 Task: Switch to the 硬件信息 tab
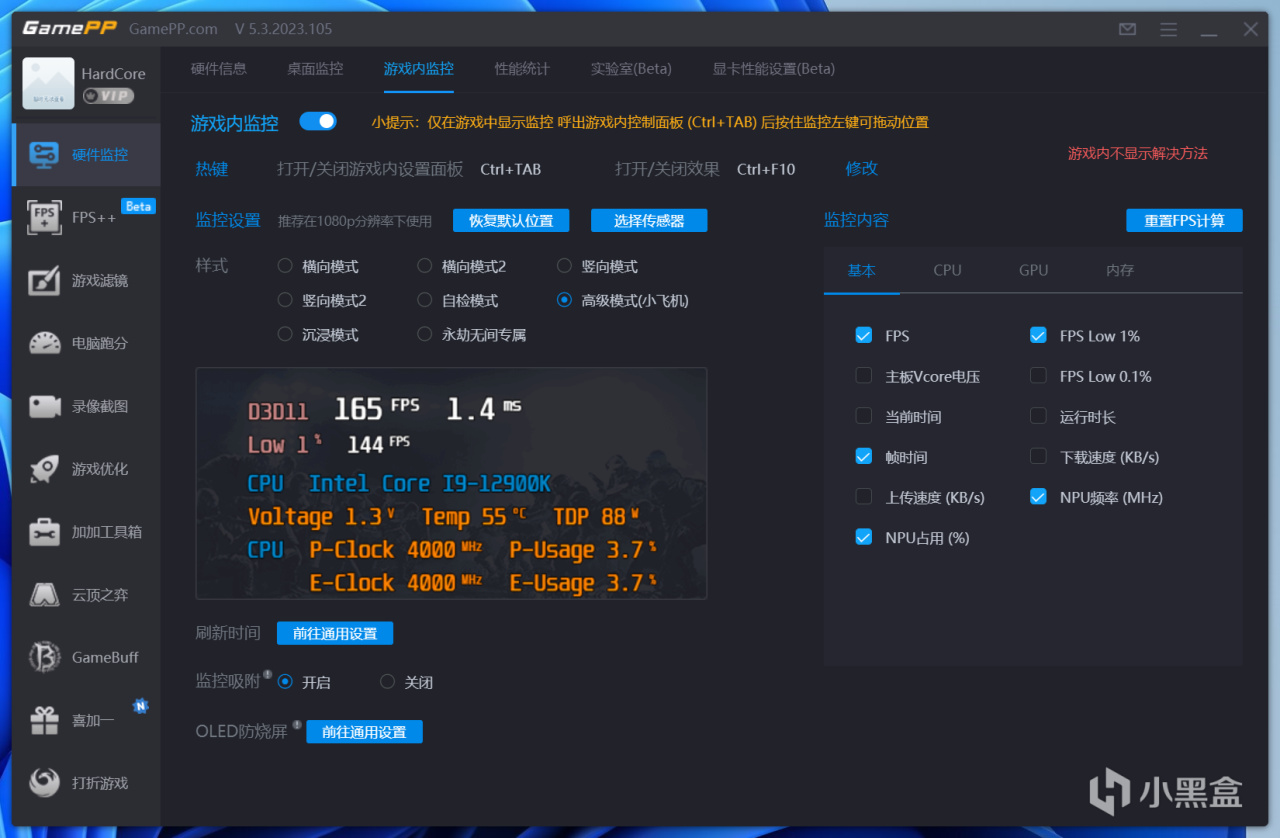[x=219, y=69]
